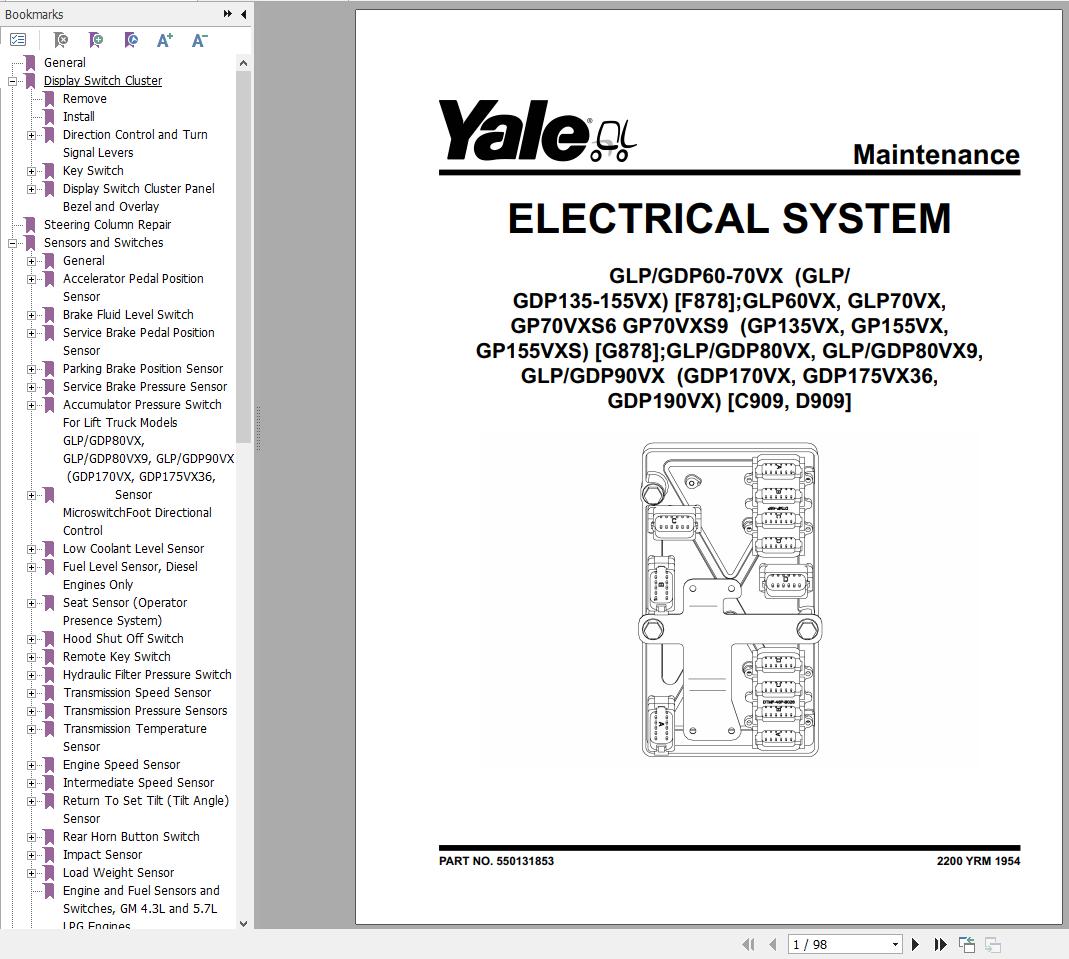Image resolution: width=1069 pixels, height=959 pixels.
Task: Open Return To Set Tilt (Tilt Angle) Sensor
Action: point(146,809)
